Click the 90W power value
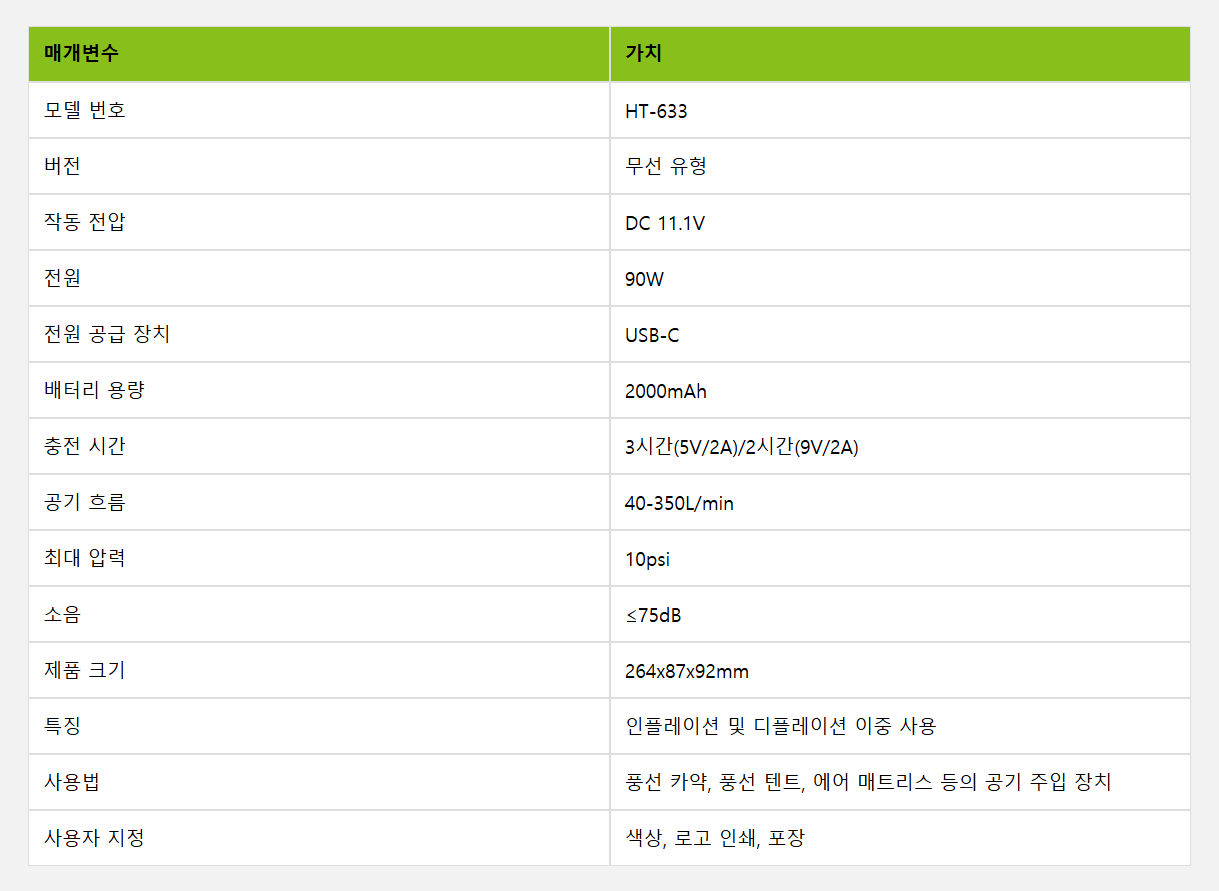 click(644, 279)
